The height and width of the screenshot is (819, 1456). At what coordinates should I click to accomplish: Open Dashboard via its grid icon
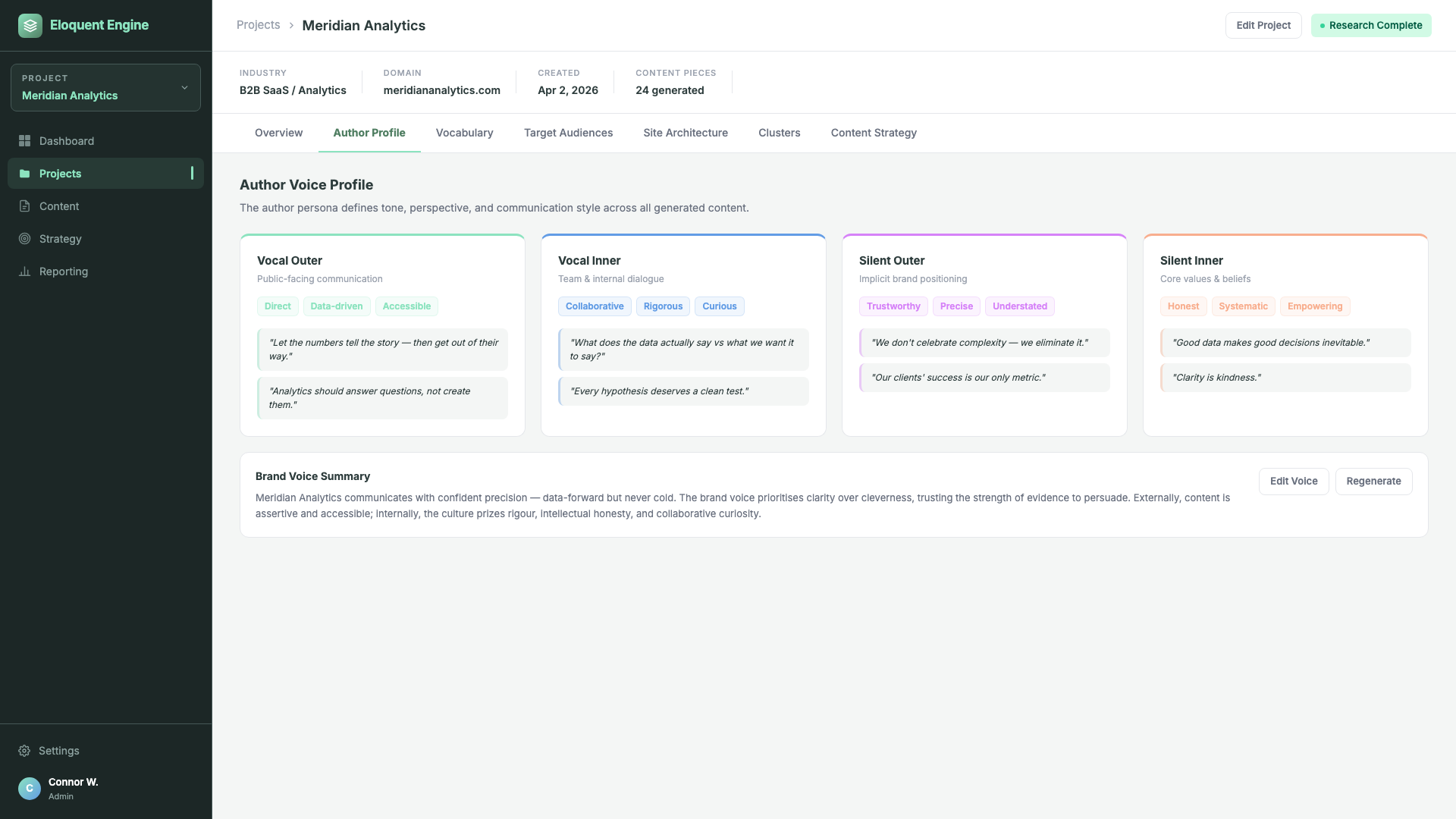coord(25,141)
